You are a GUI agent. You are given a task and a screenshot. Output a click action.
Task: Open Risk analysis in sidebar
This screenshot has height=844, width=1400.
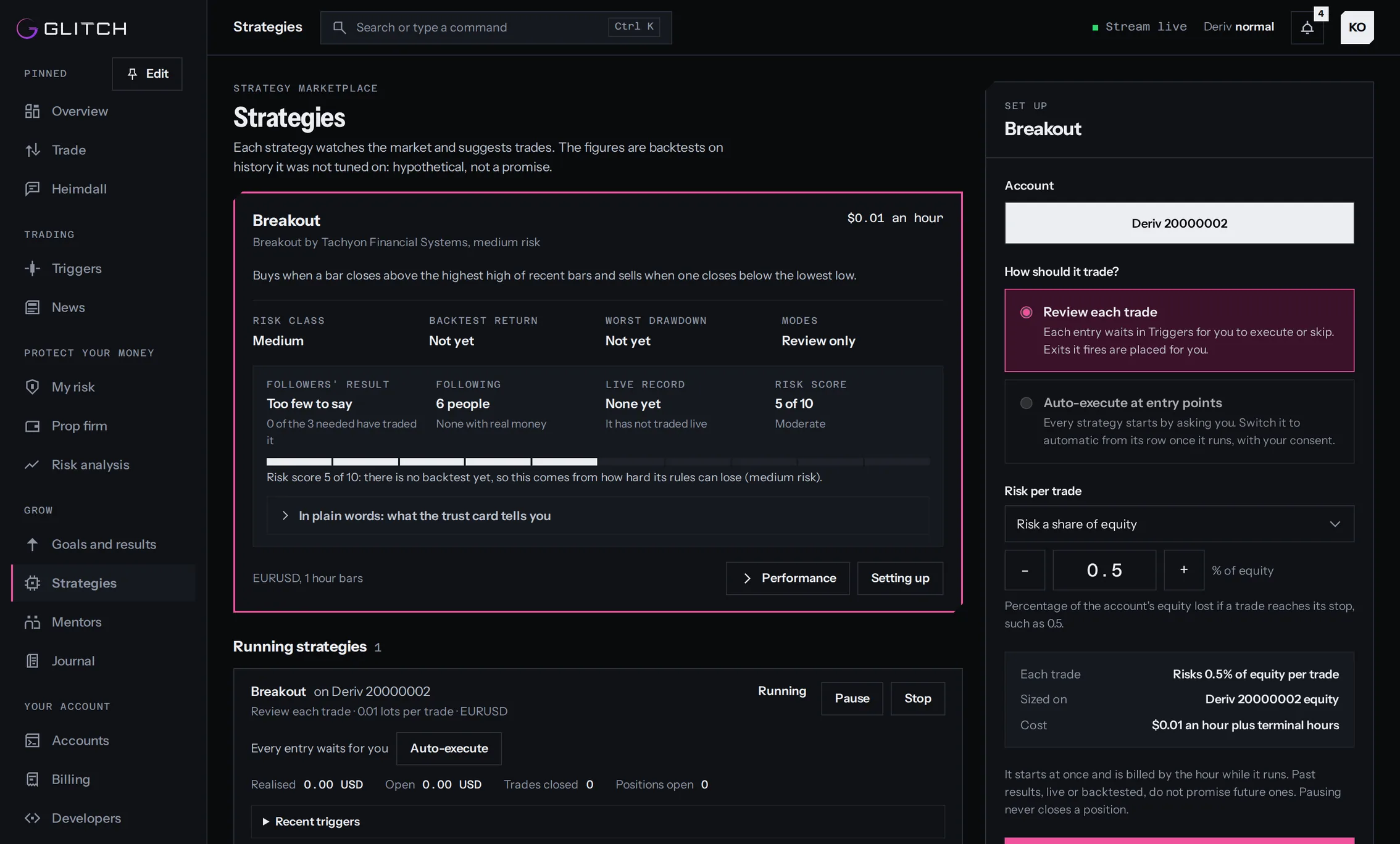[x=103, y=465]
